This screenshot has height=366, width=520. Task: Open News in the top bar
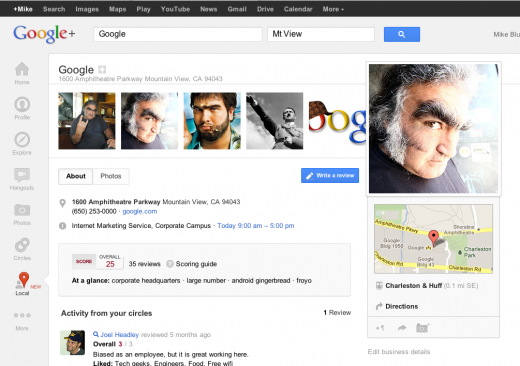pos(209,9)
